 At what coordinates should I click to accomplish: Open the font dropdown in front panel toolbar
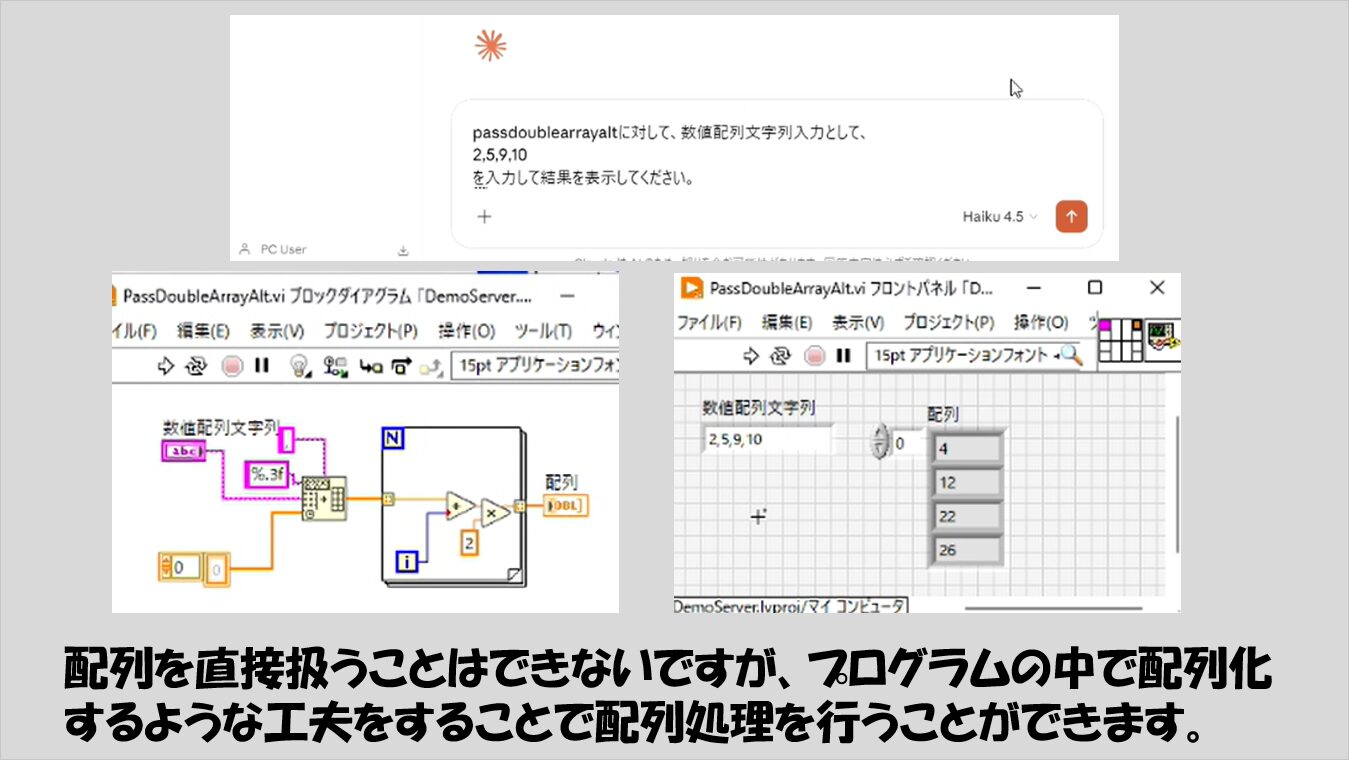(x=962, y=355)
